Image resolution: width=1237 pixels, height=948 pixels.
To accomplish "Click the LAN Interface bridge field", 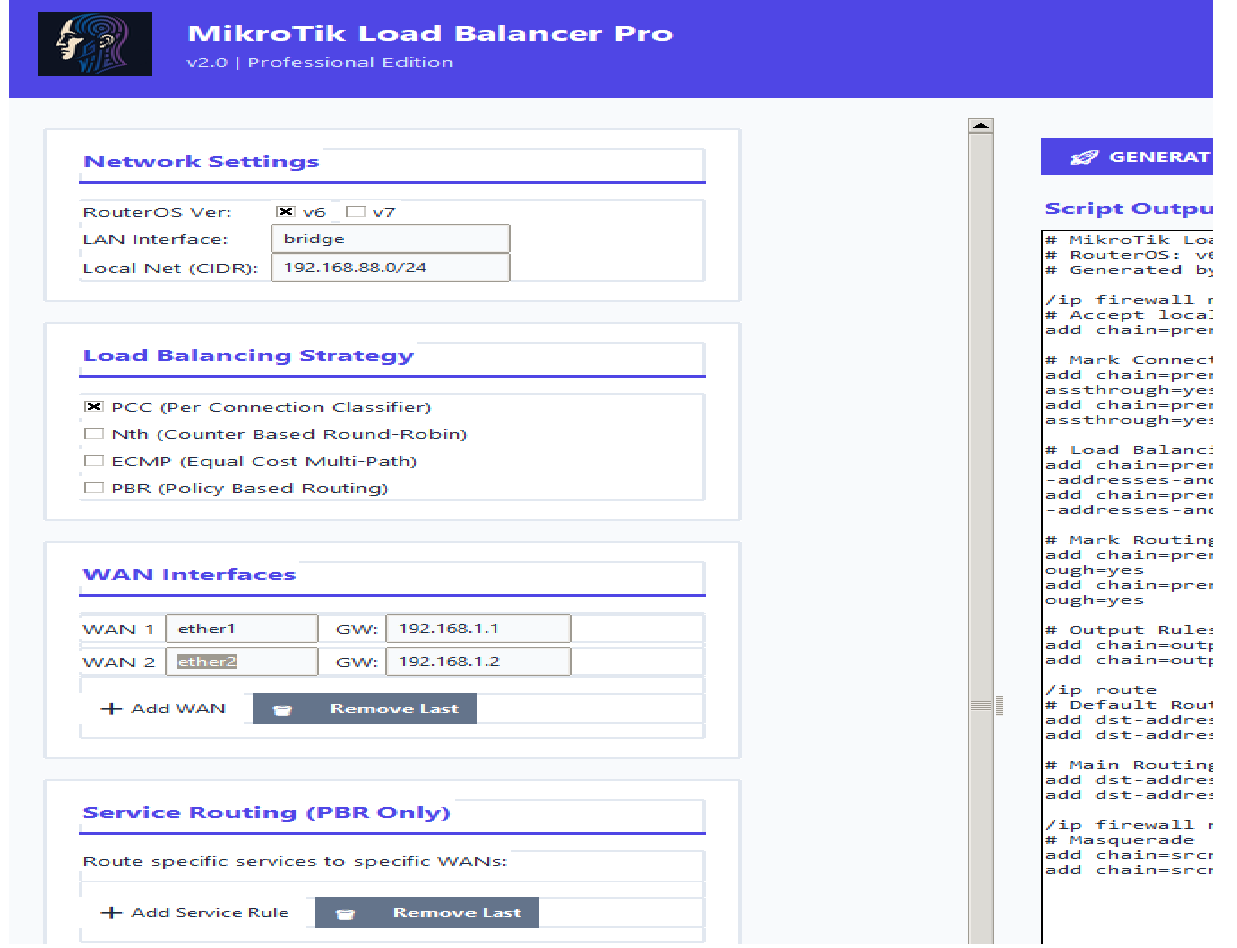I will click(x=390, y=238).
